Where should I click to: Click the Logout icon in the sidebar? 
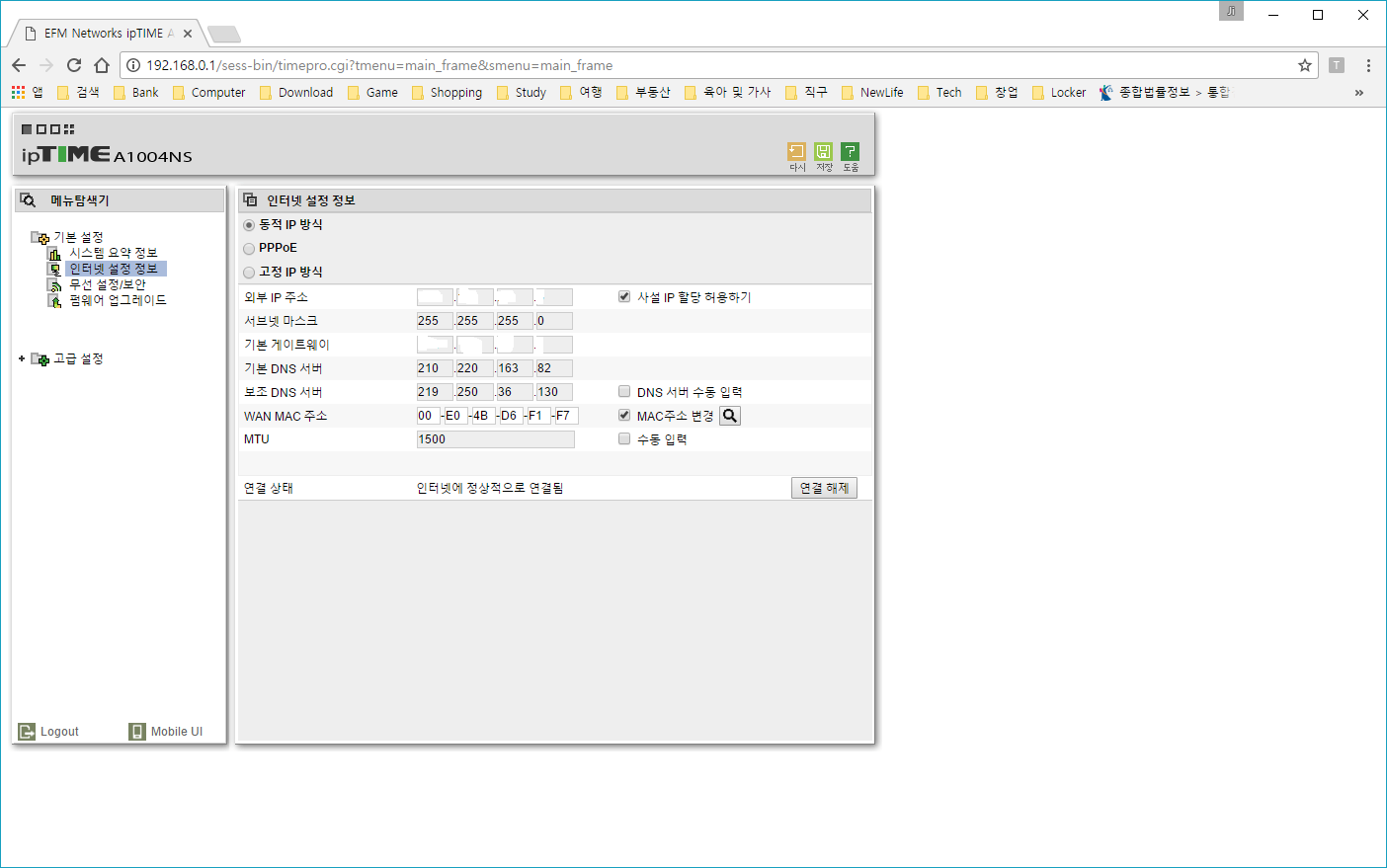pos(28,732)
